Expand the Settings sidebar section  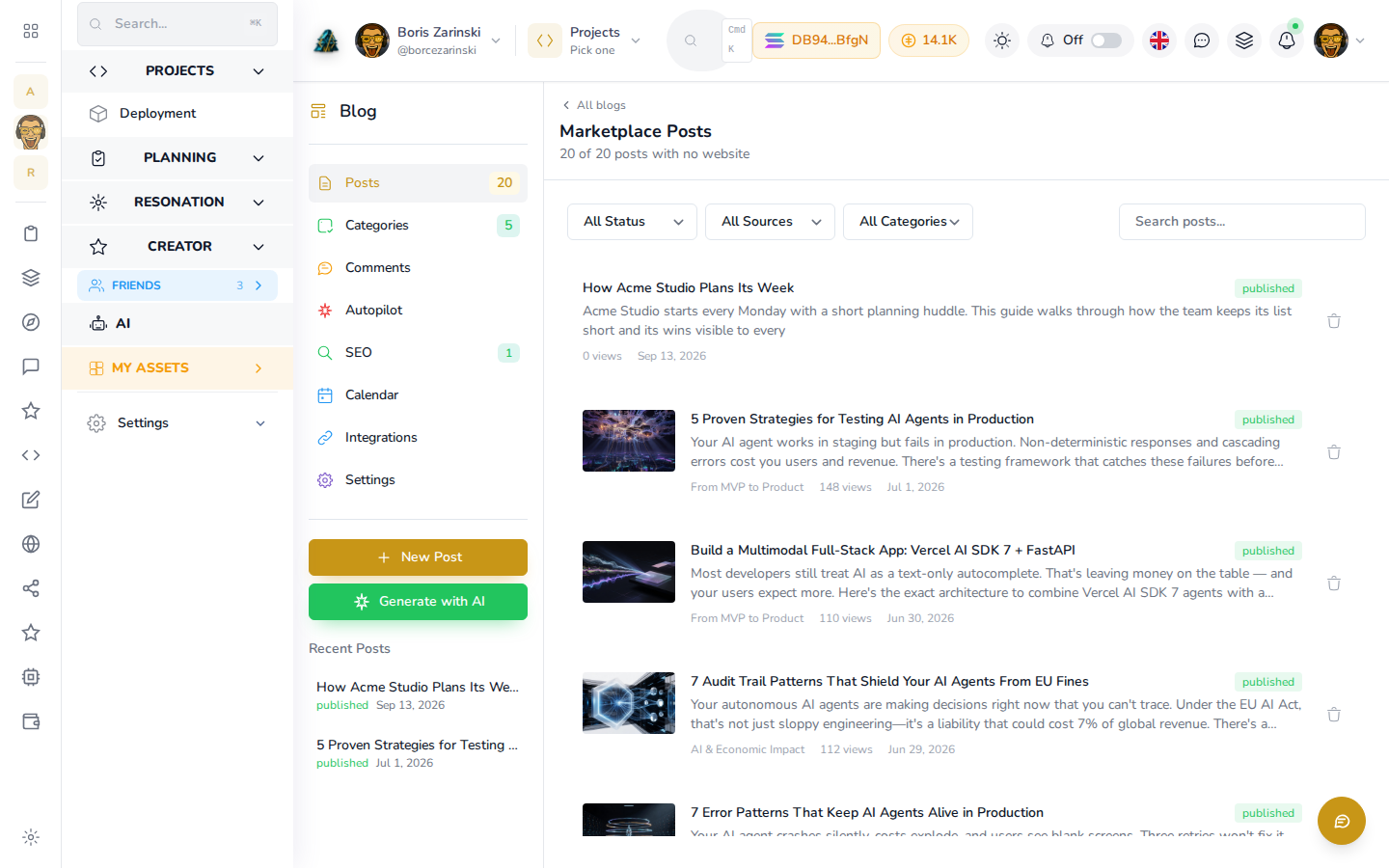[177, 423]
